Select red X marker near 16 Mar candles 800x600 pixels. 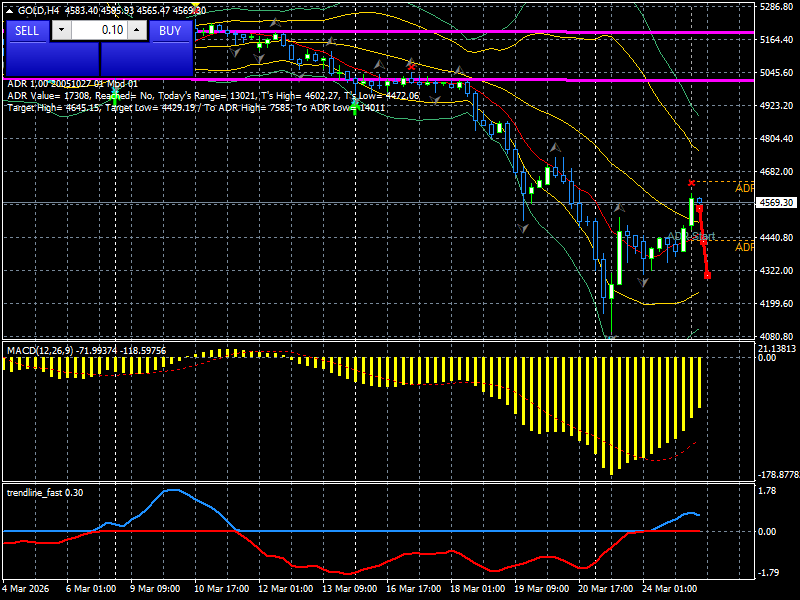click(x=411, y=67)
